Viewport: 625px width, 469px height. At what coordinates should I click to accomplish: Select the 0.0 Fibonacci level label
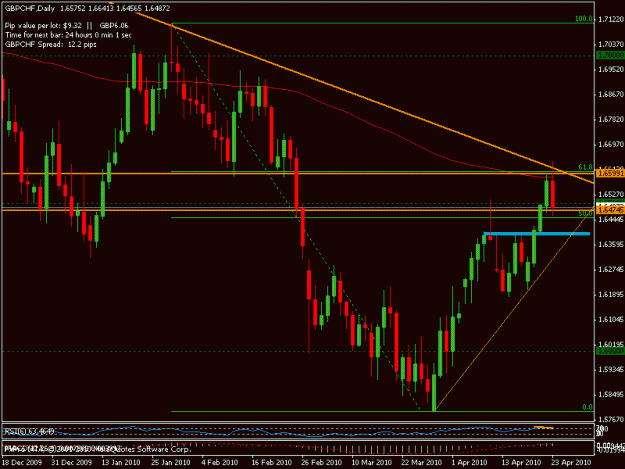click(588, 407)
